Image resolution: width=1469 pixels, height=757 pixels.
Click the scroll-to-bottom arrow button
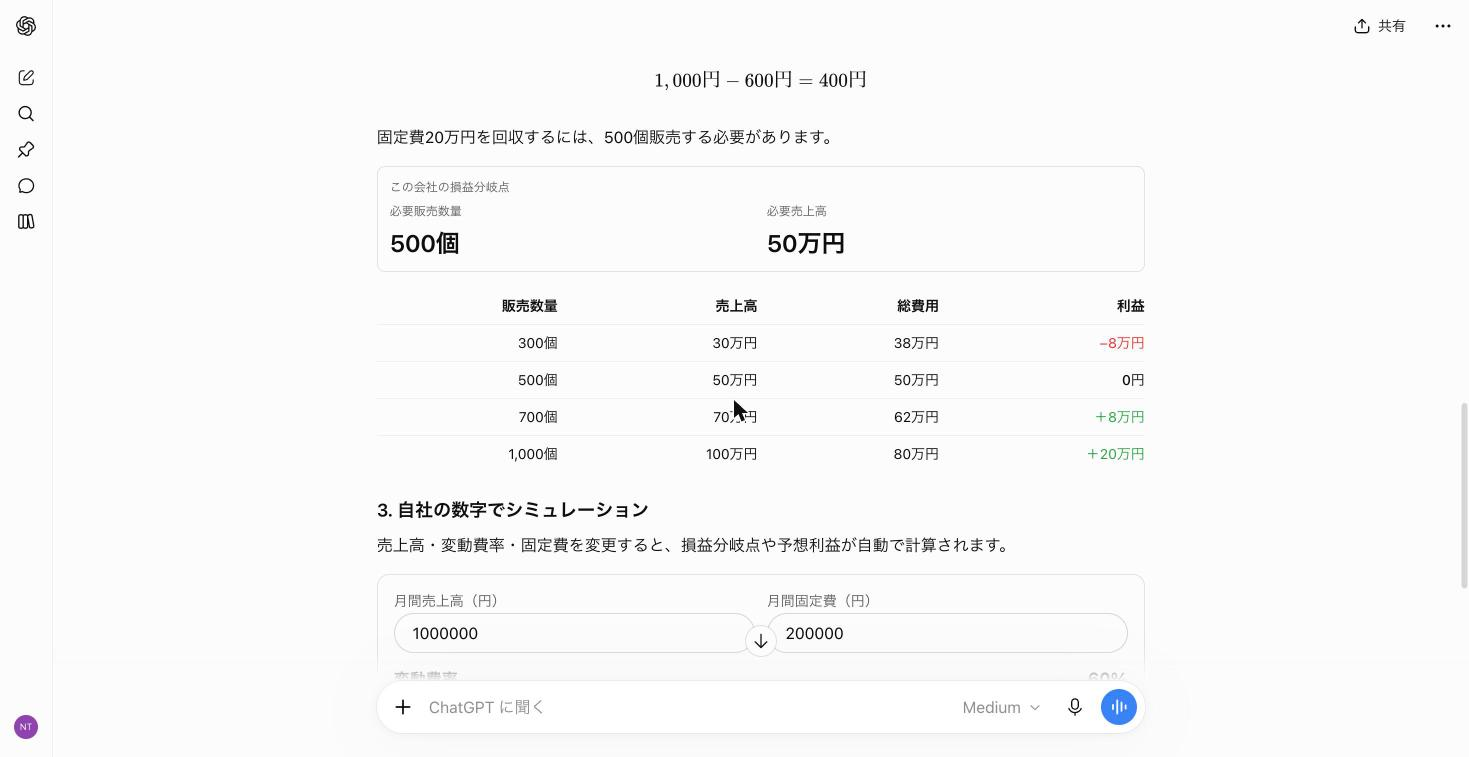point(761,641)
